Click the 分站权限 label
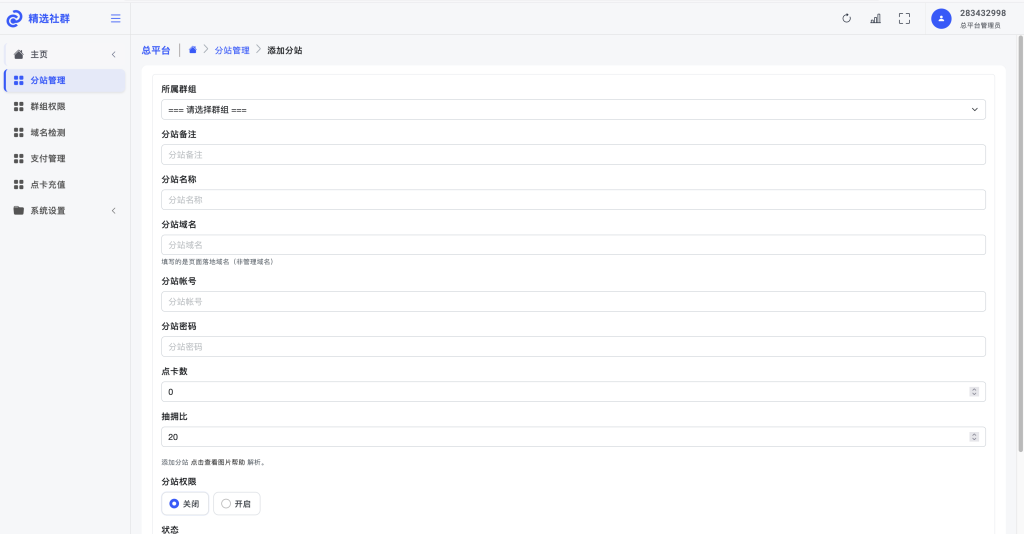The height and width of the screenshot is (534, 1024). 179,481
